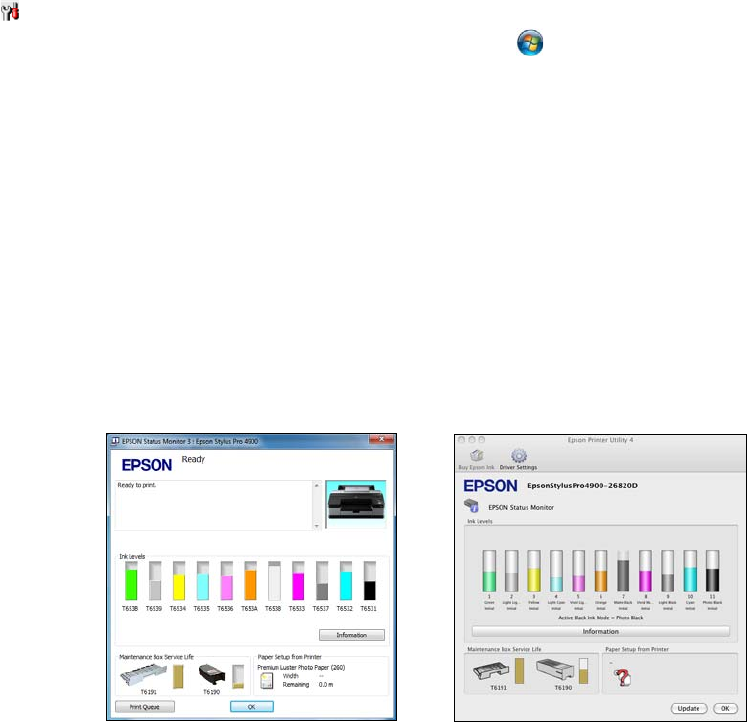
Task: Click the EPSON Status Monitor printer info icon
Action: click(x=471, y=506)
